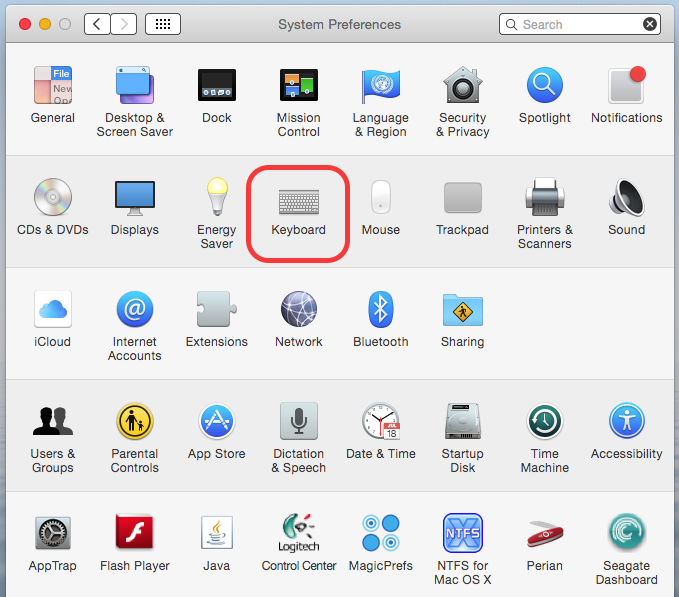This screenshot has width=679, height=597.
Task: Open the Keyboard preference pane
Action: (x=298, y=199)
